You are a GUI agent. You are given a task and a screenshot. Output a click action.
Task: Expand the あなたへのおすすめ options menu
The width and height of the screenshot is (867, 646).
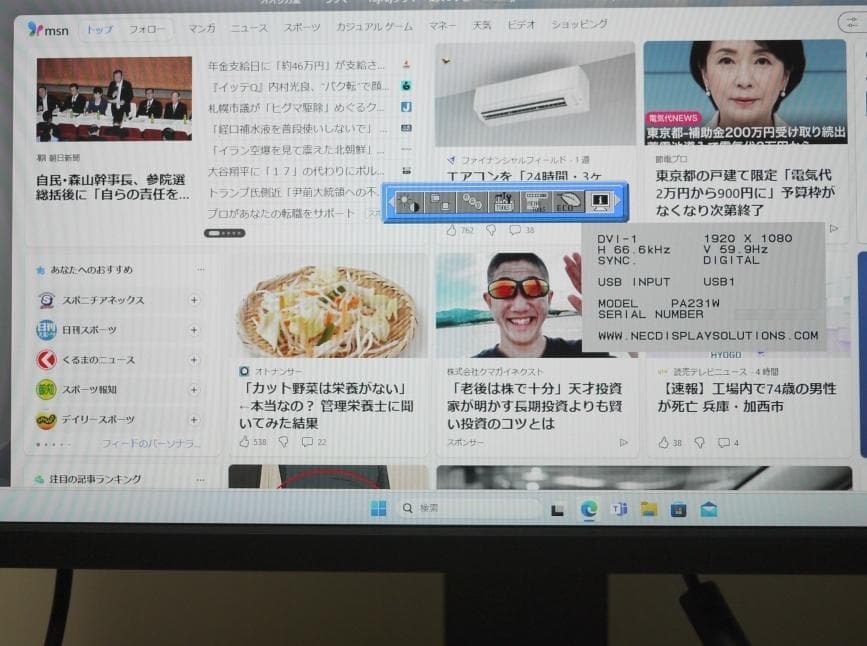pyautogui.click(x=200, y=269)
